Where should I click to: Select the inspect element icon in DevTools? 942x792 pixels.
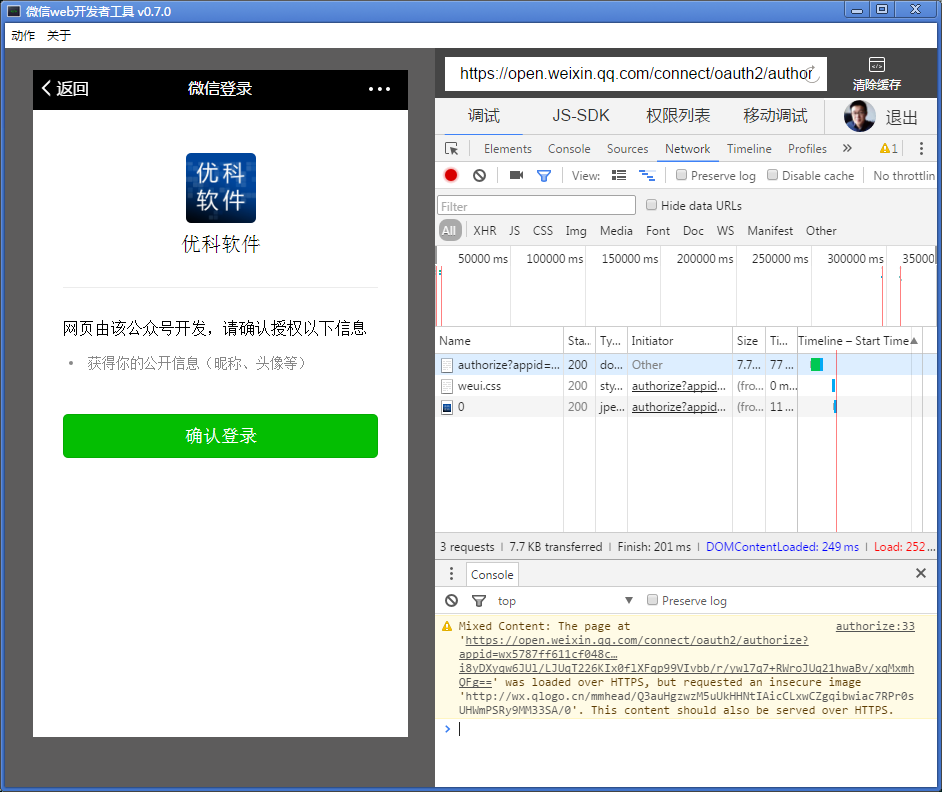451,148
